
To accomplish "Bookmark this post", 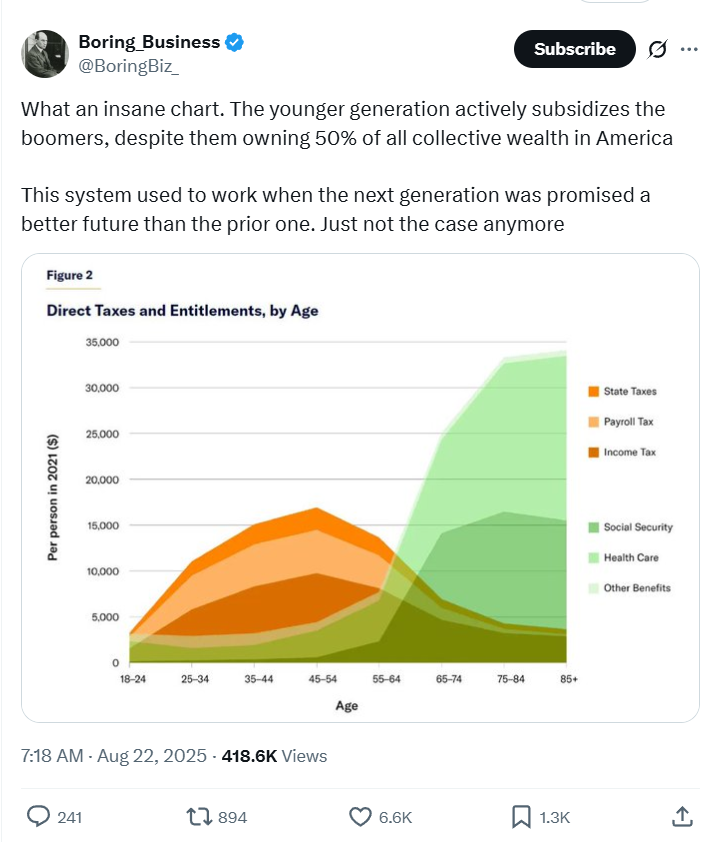I will [x=521, y=817].
